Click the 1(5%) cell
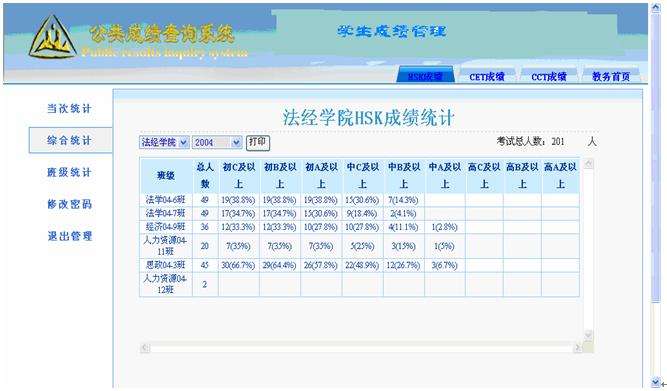The height and width of the screenshot is (391, 667). tap(445, 246)
